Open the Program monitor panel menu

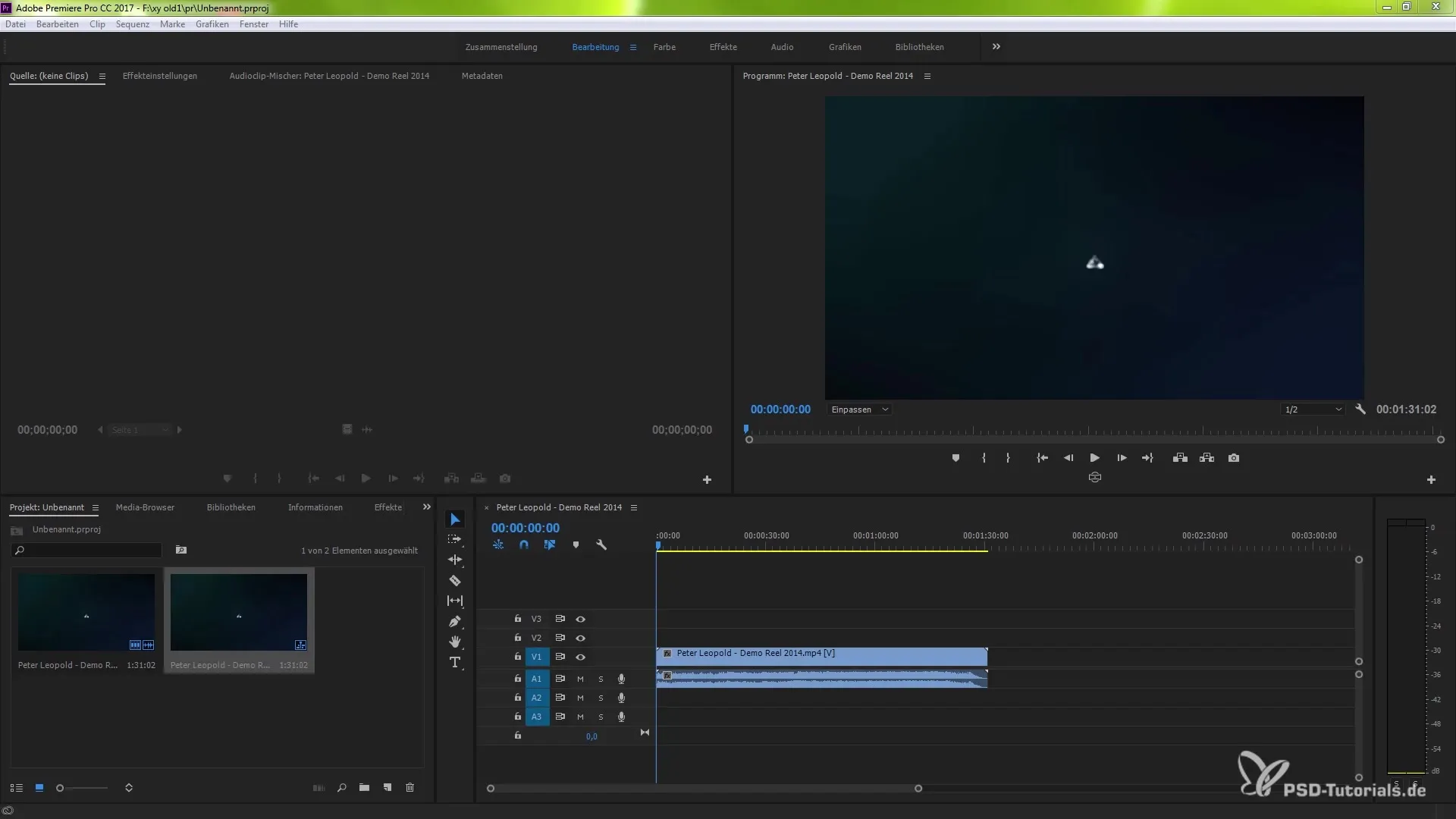pos(927,77)
